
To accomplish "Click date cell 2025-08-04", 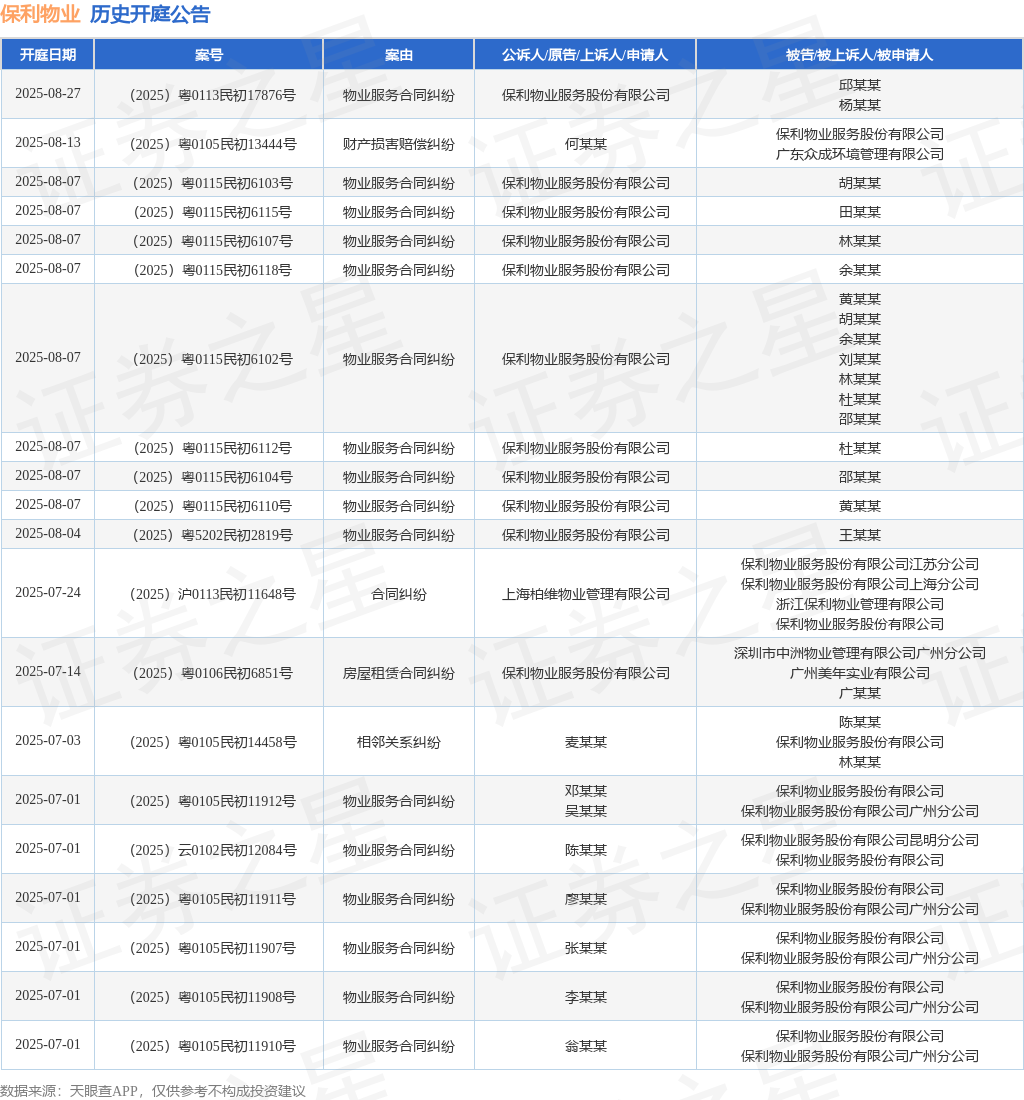I will point(48,533).
